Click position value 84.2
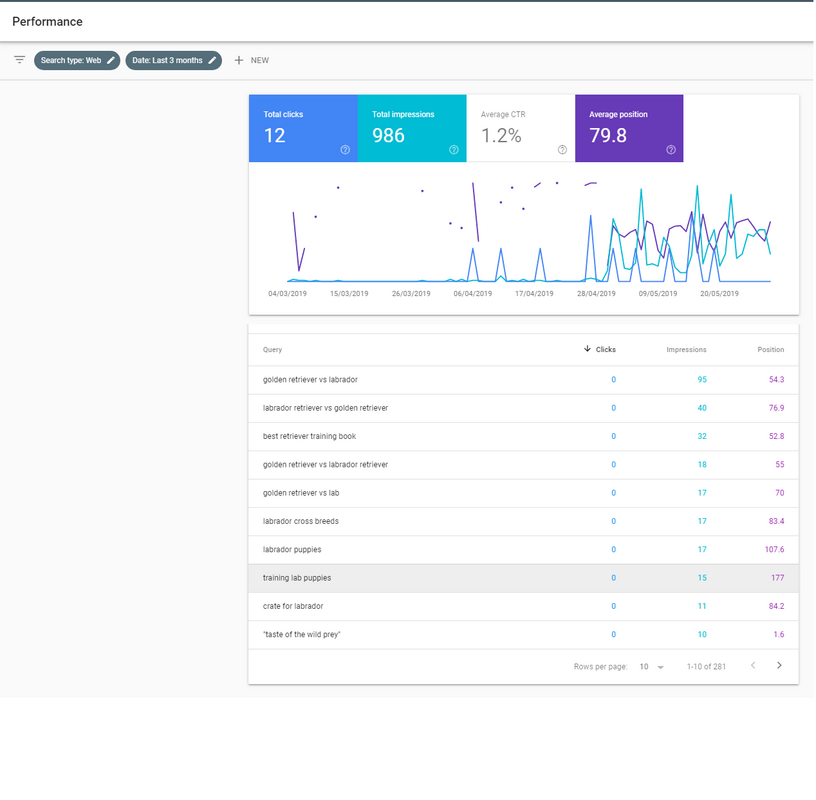 click(776, 606)
